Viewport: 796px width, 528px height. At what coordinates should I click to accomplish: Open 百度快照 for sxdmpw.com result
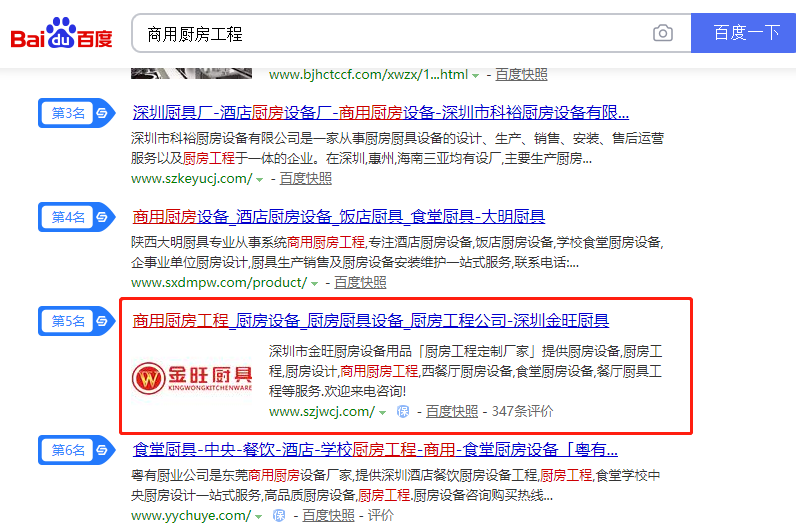click(360, 283)
